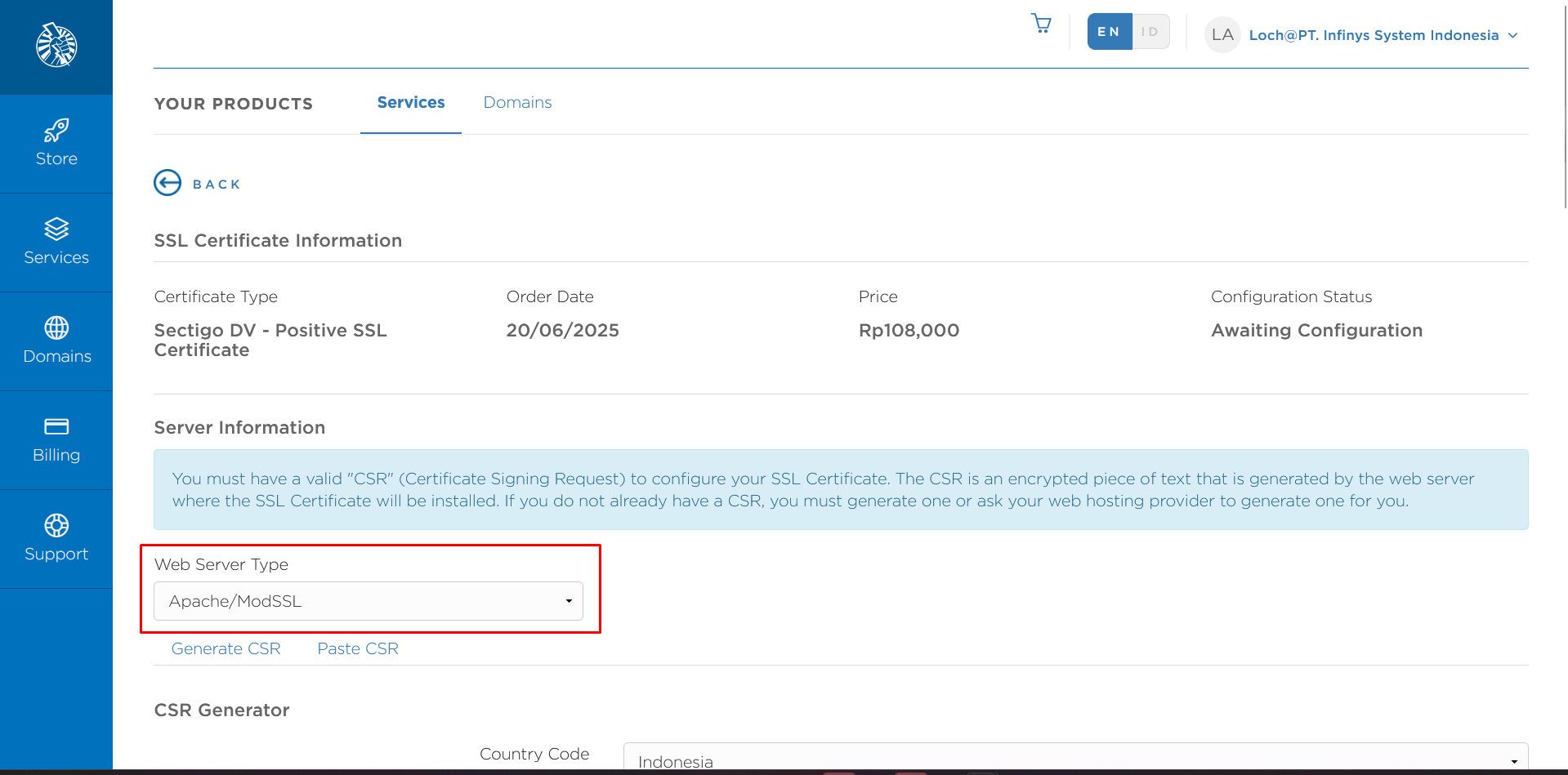The image size is (1568, 775).
Task: Switch to the Domains tab
Action: [x=517, y=103]
